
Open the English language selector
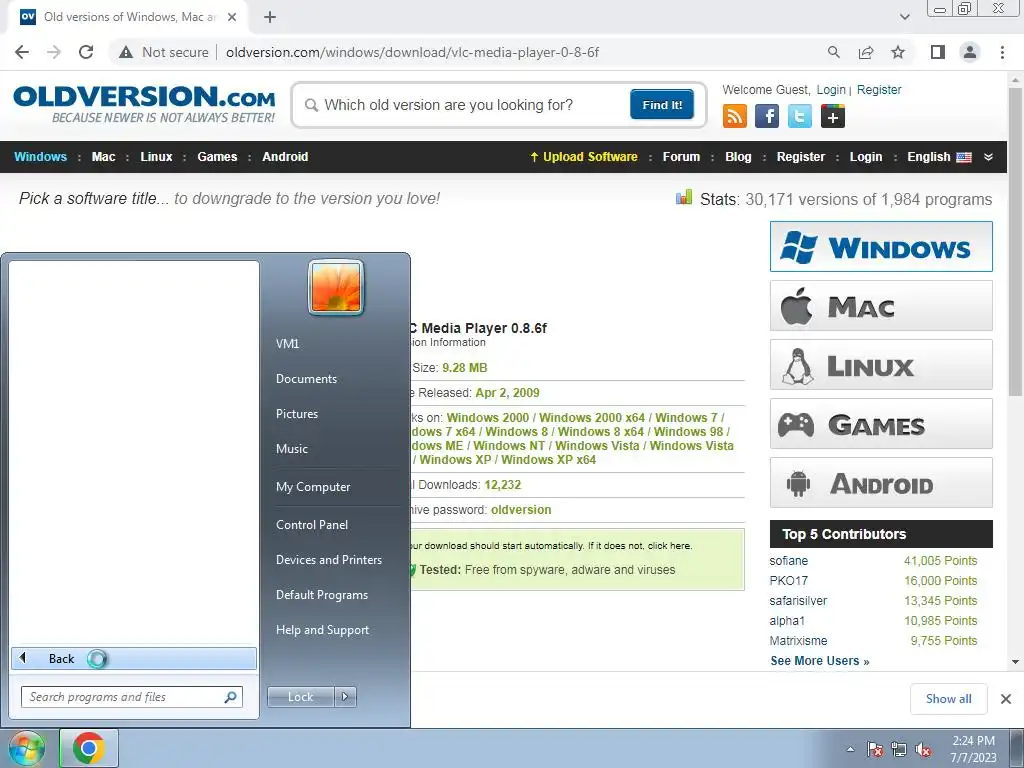[939, 157]
